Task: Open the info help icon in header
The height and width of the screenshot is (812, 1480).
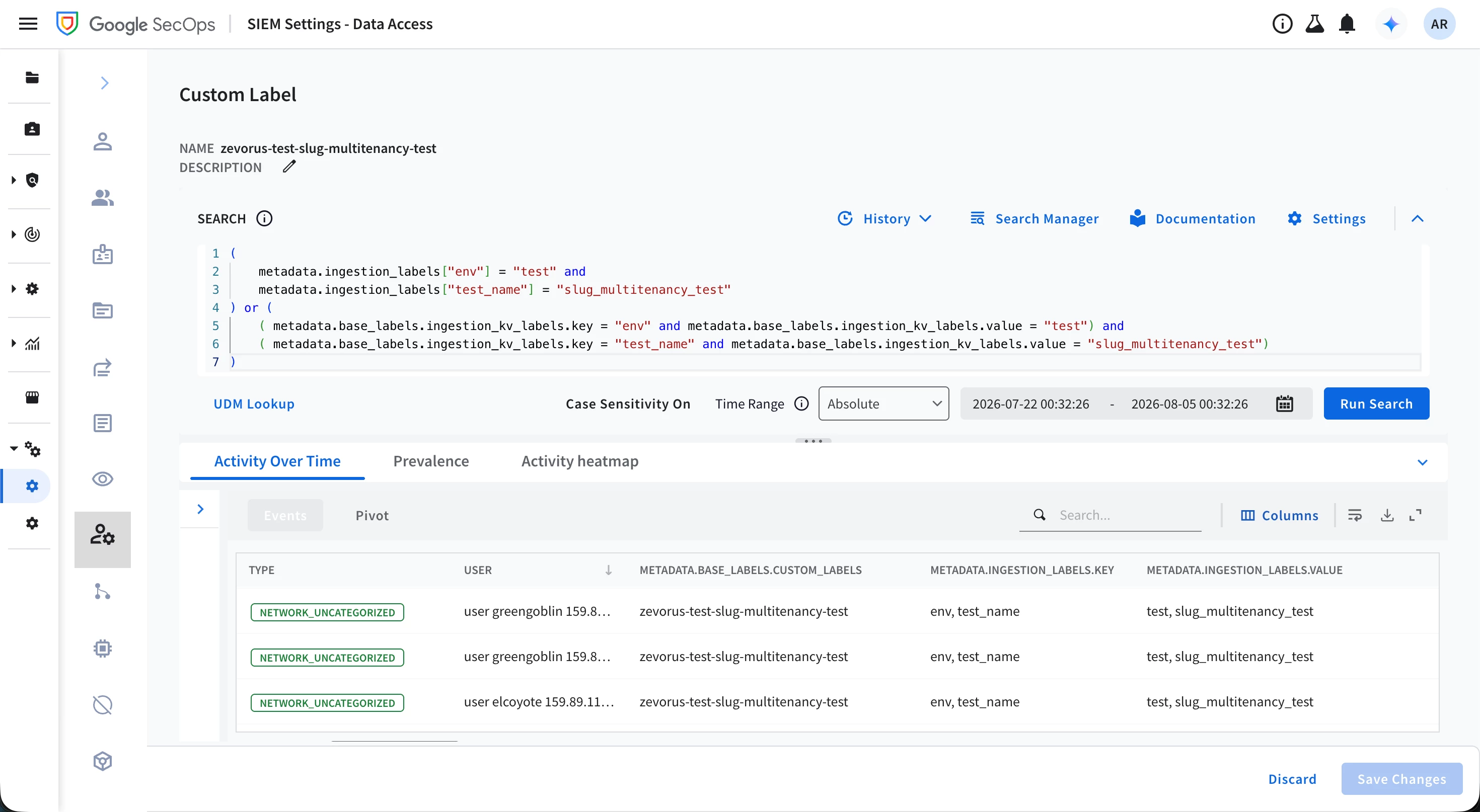Action: 1282,24
